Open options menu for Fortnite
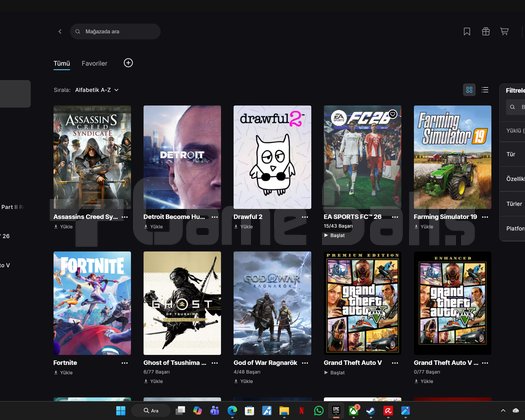525x420 pixels. [125, 363]
